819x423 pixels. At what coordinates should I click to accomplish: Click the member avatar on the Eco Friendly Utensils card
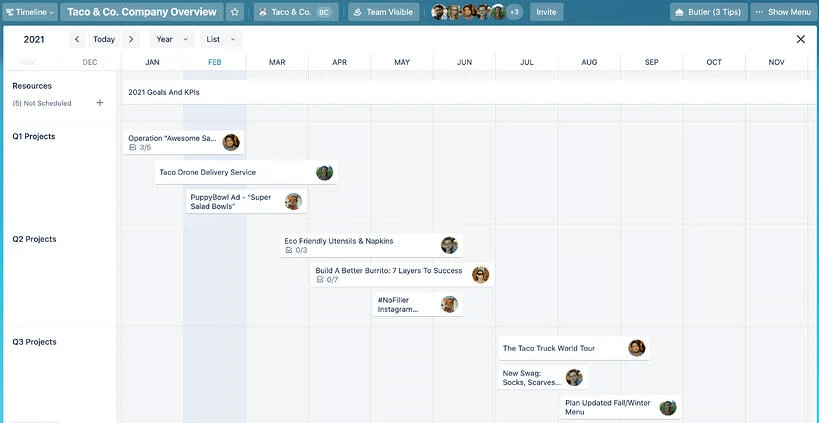coord(449,245)
